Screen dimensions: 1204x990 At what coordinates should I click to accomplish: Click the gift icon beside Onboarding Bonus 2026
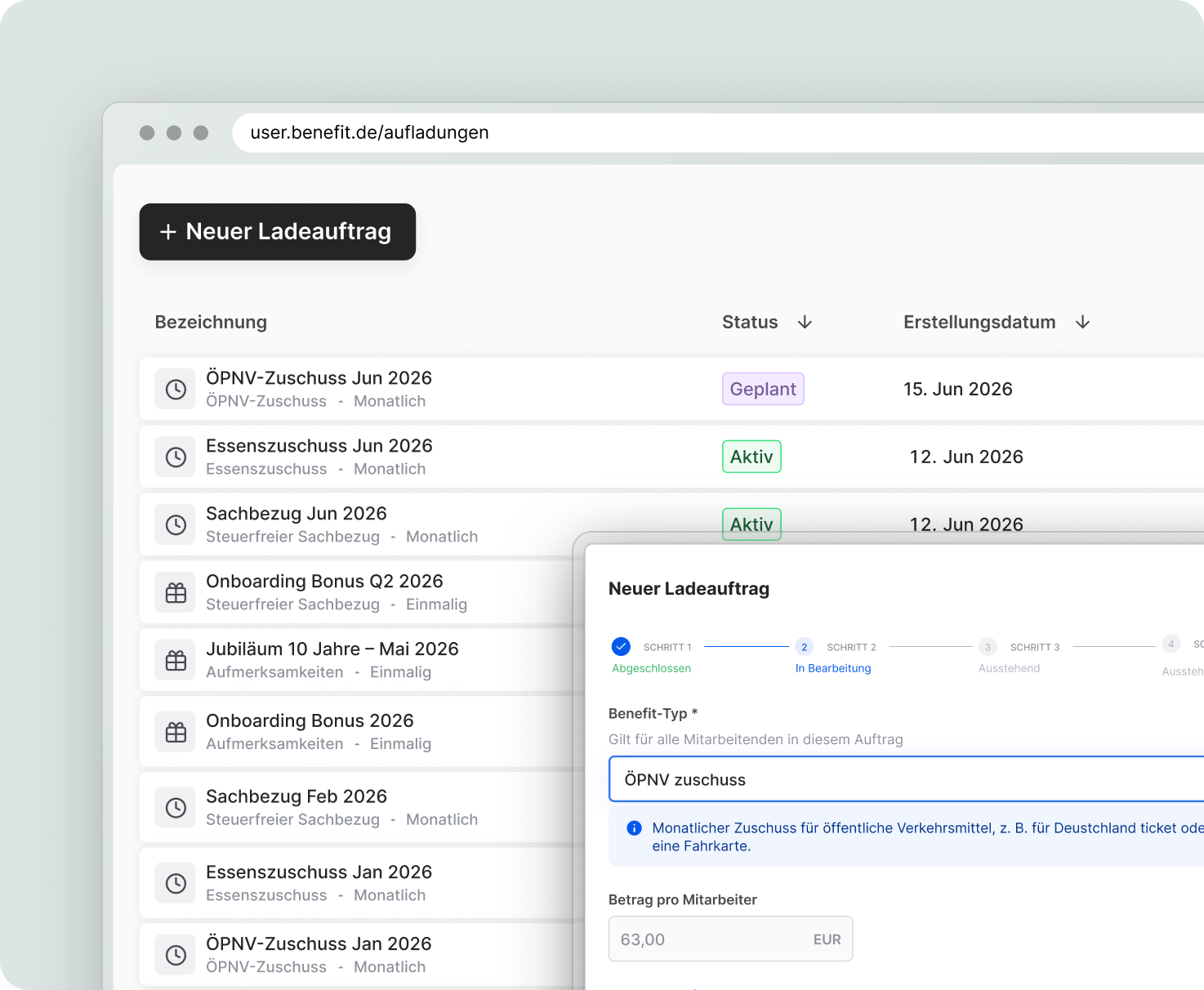click(176, 733)
